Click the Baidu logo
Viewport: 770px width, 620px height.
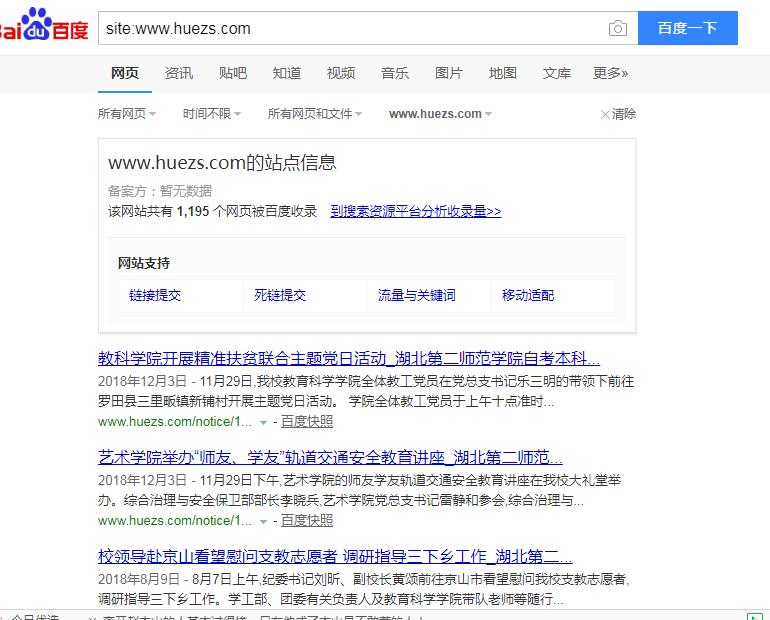[x=43, y=25]
